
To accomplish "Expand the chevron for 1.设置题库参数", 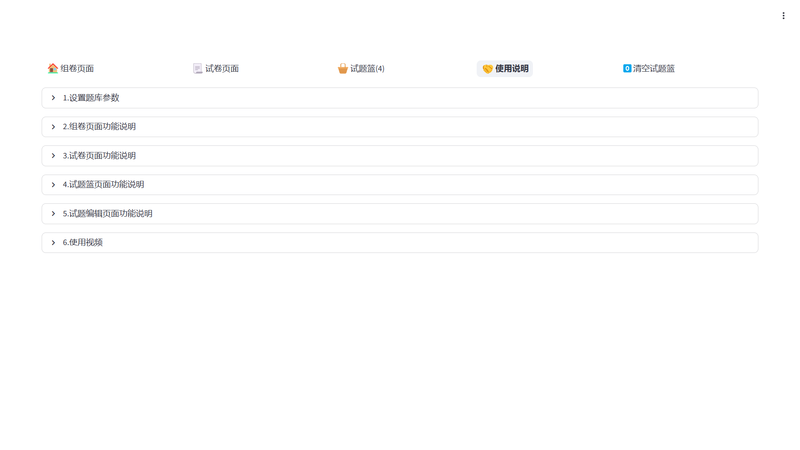I will (53, 97).
